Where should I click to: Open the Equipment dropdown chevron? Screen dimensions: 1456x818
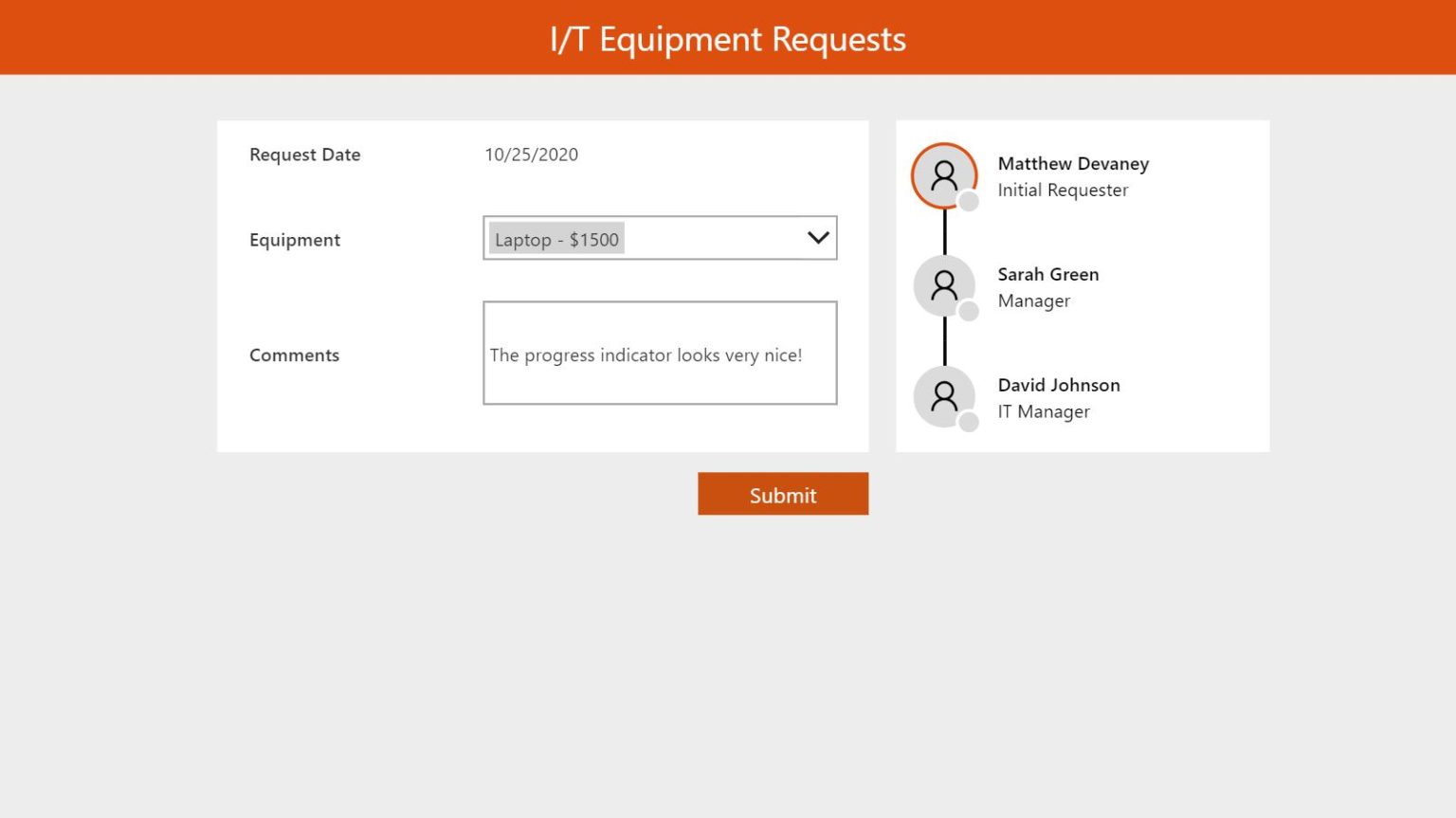click(816, 238)
